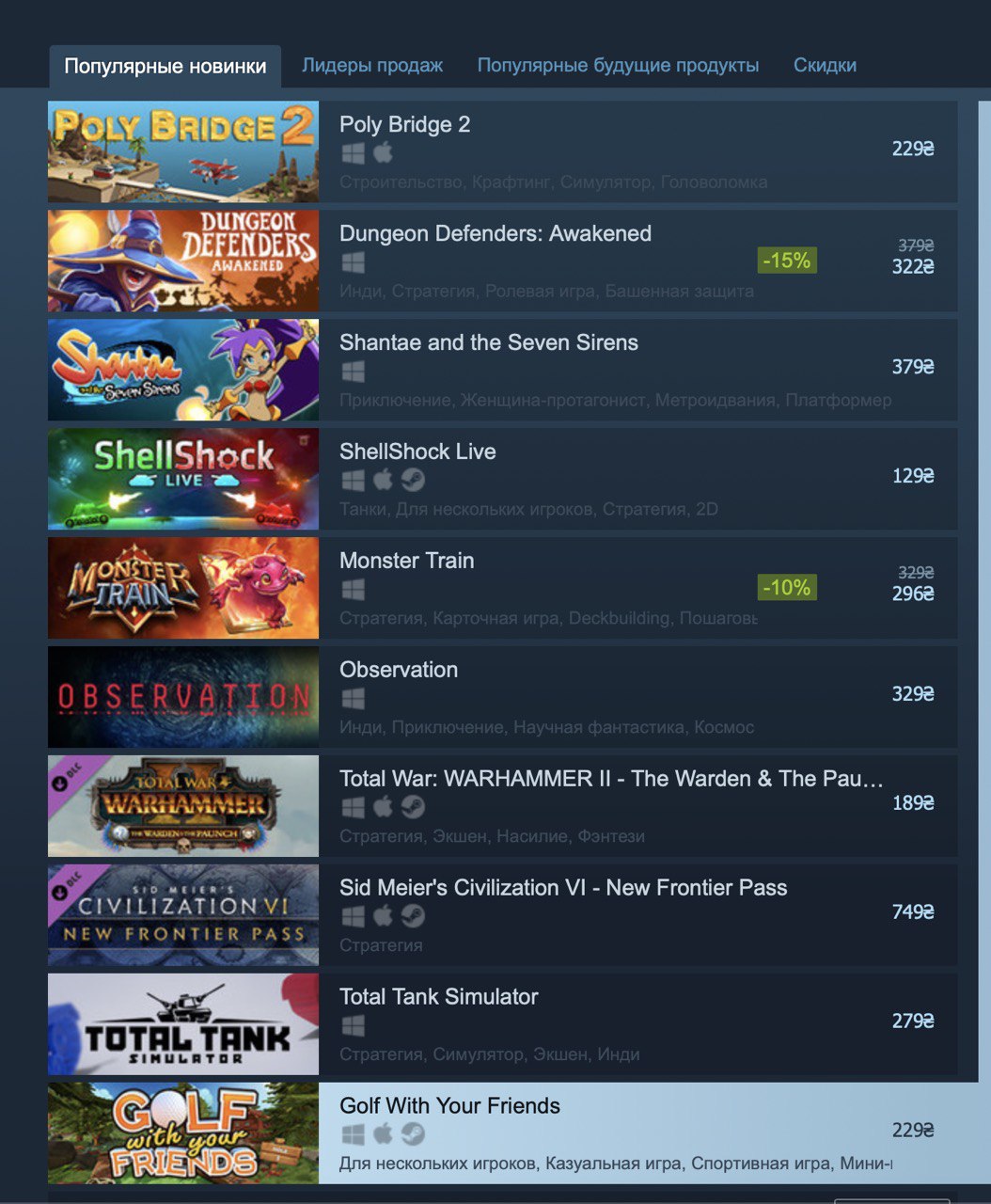
Task: Open the Скидки tab
Action: pos(825,65)
